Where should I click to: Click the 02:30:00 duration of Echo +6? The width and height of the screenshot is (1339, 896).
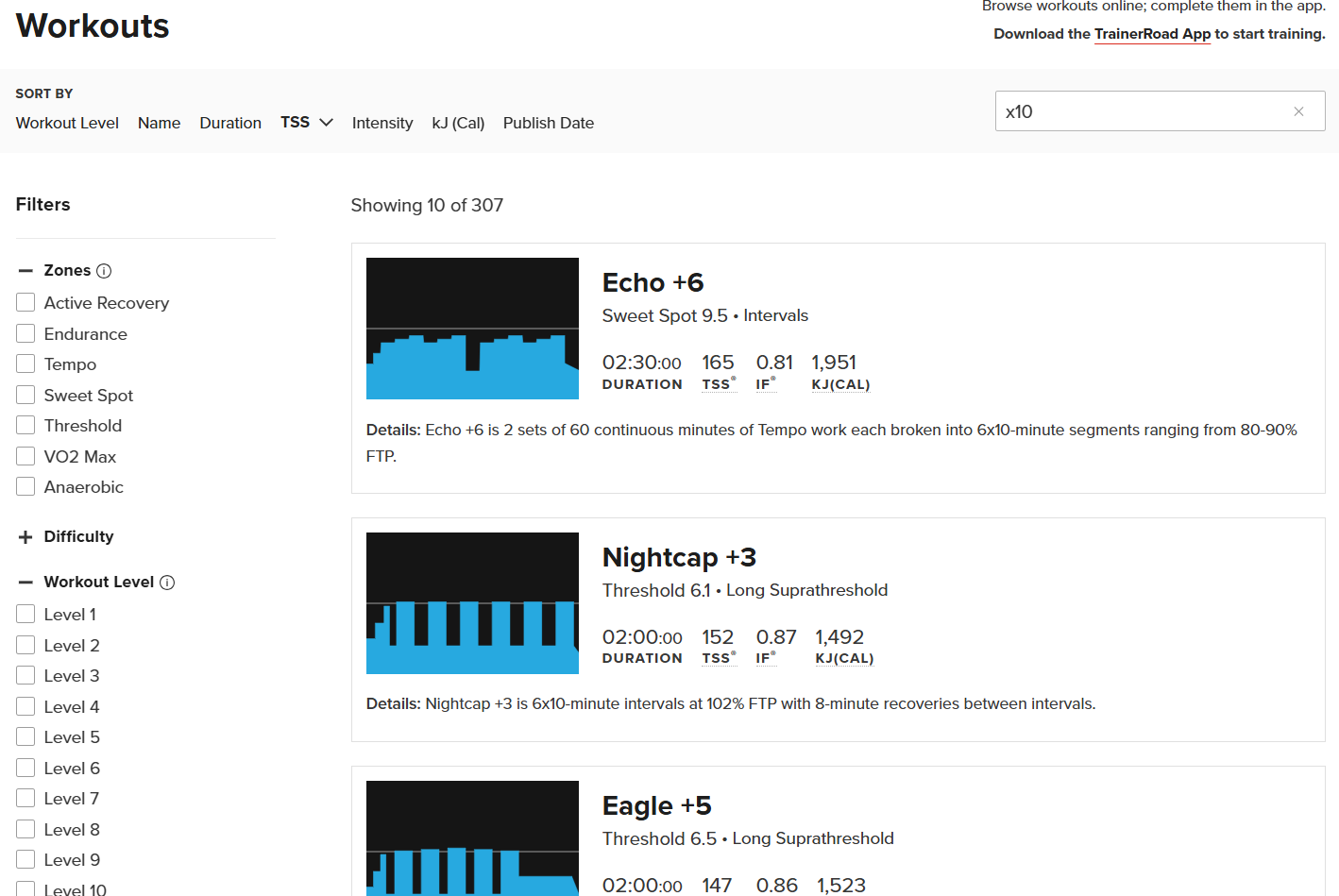tap(642, 363)
